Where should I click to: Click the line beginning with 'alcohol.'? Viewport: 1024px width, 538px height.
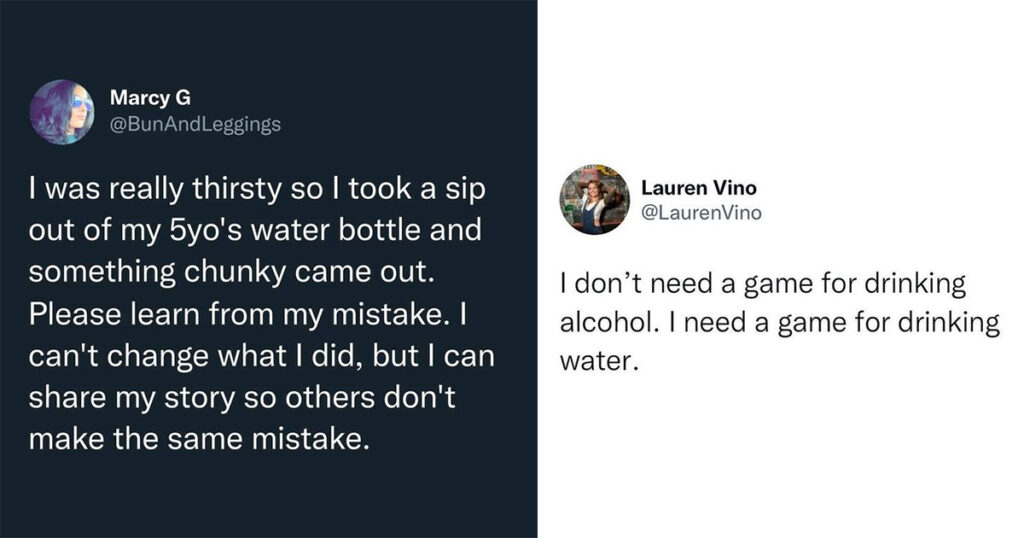tap(780, 323)
